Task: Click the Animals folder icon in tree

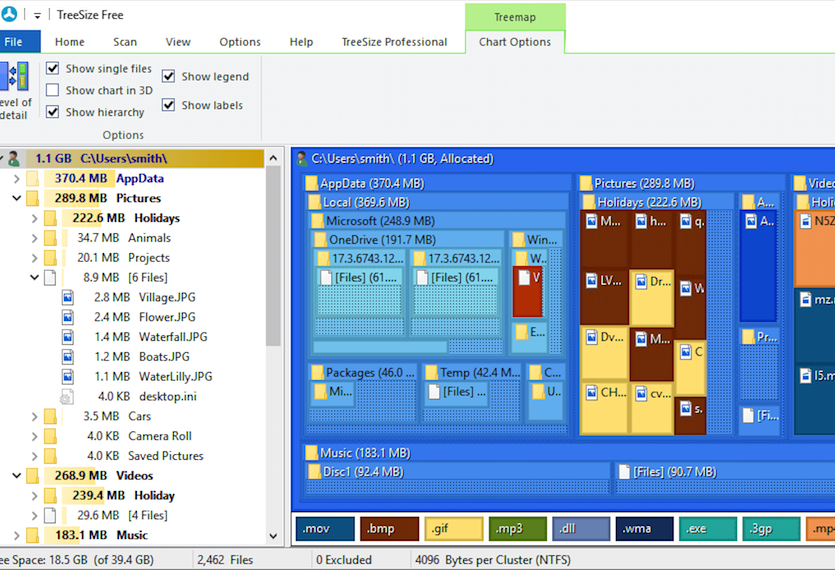Action: [50, 238]
